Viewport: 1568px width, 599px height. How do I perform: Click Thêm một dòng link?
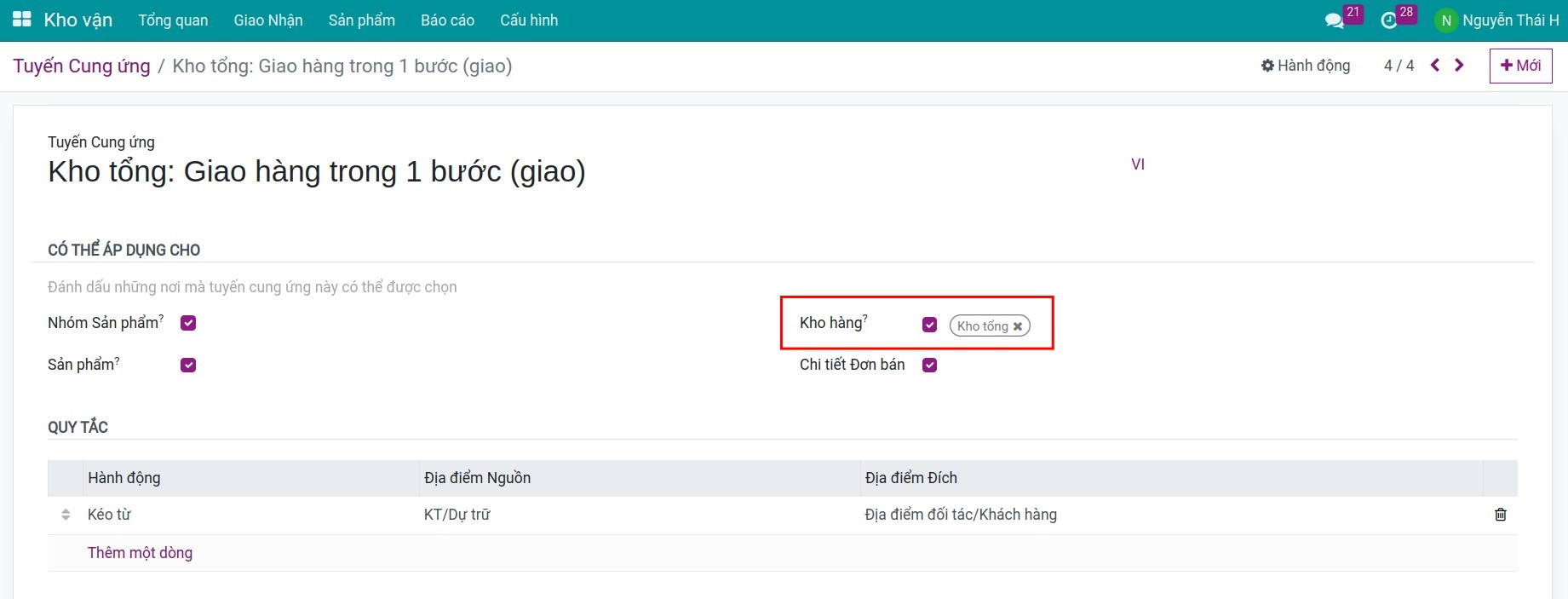140,553
